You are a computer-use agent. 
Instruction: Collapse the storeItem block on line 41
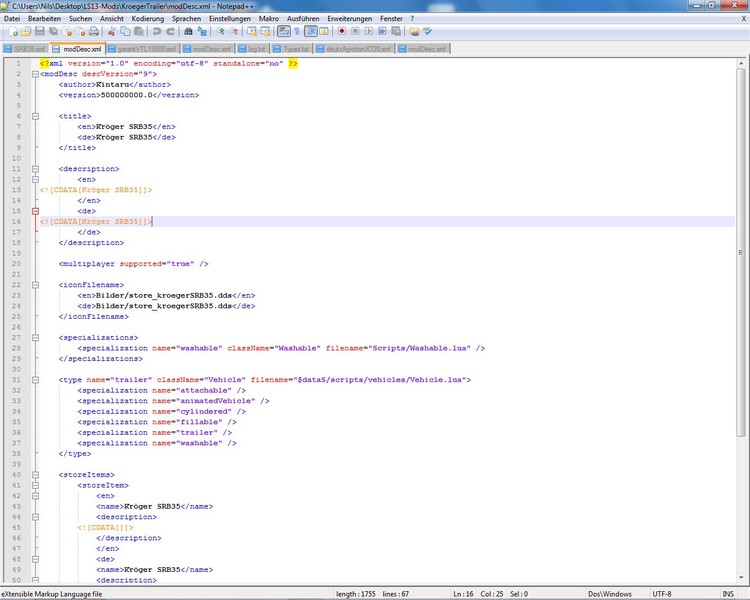tap(35, 486)
